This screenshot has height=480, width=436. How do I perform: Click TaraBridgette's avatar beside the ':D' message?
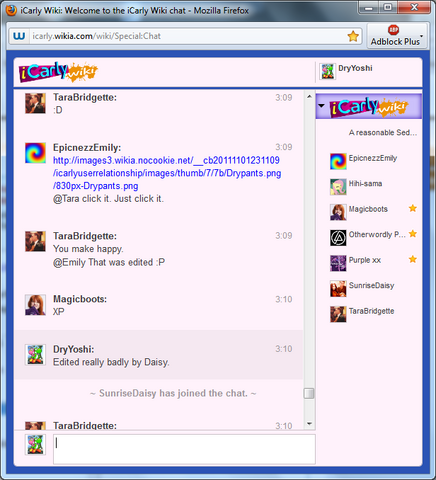[35, 103]
